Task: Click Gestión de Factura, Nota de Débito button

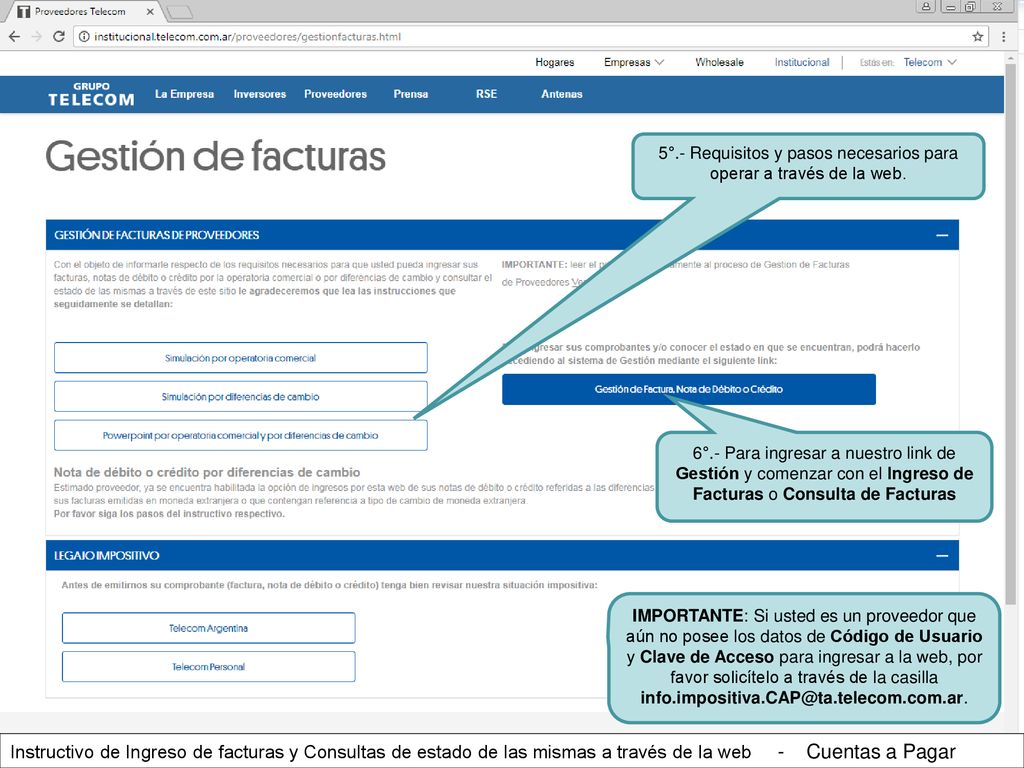Action: coord(688,389)
